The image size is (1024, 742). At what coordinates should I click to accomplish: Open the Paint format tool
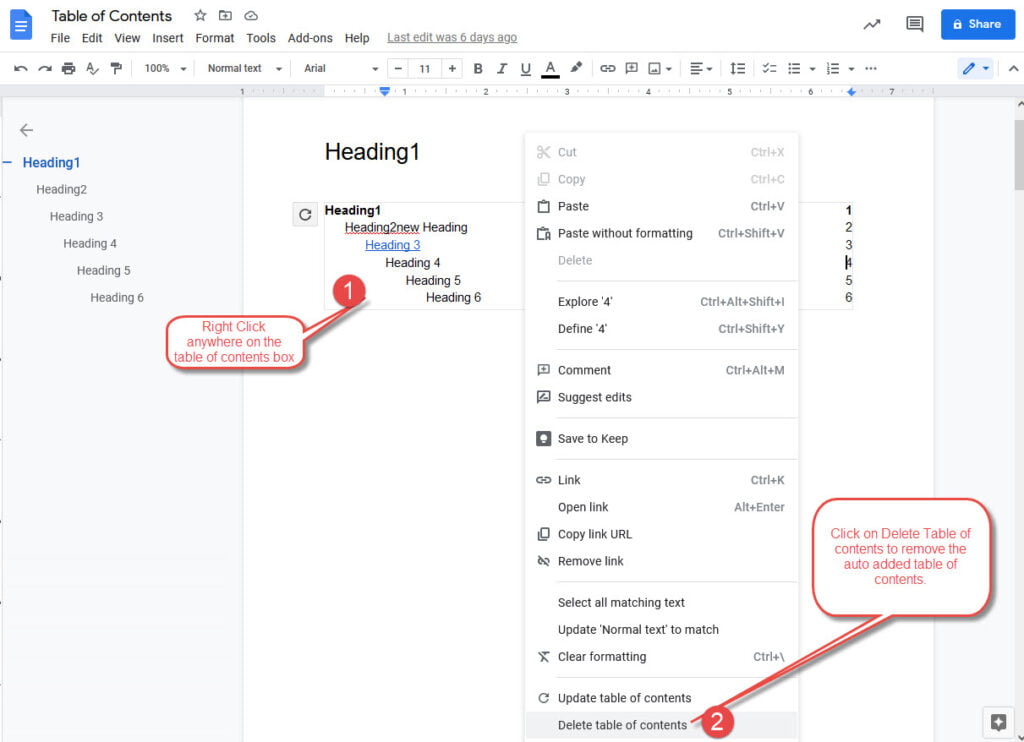(116, 68)
